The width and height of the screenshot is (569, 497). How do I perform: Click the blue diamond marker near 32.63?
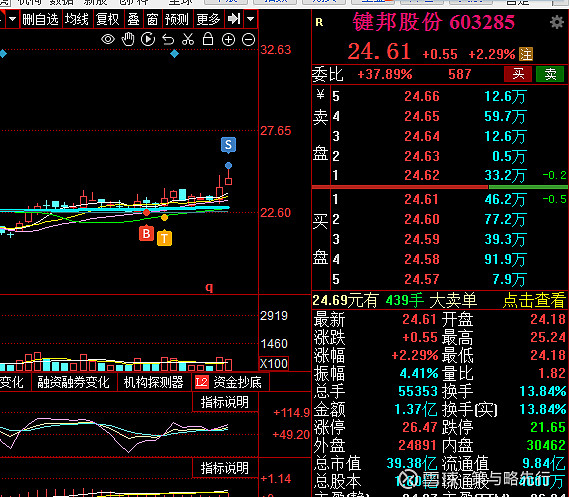click(175, 54)
